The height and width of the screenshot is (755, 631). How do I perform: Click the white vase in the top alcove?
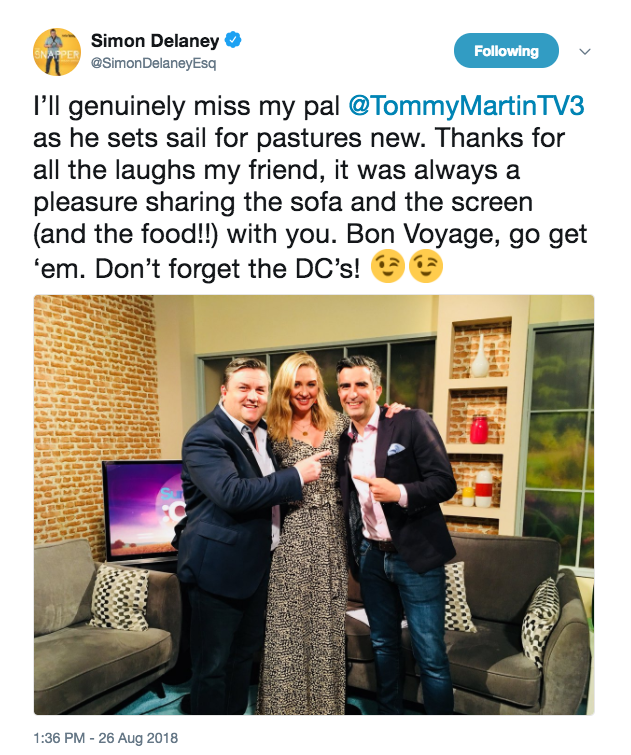pyautogui.click(x=479, y=355)
